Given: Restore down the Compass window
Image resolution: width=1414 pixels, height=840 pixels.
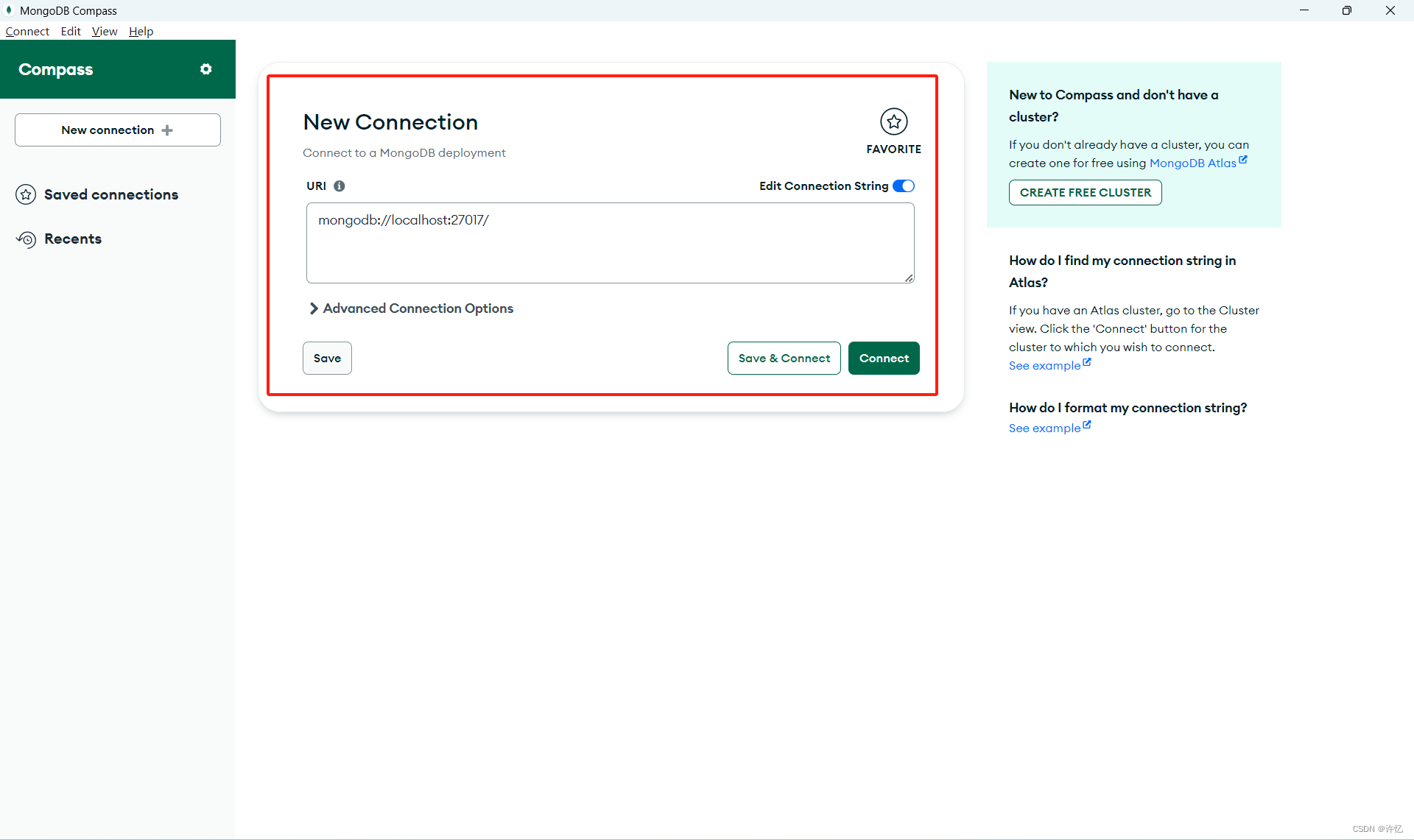Looking at the screenshot, I should click(1347, 10).
